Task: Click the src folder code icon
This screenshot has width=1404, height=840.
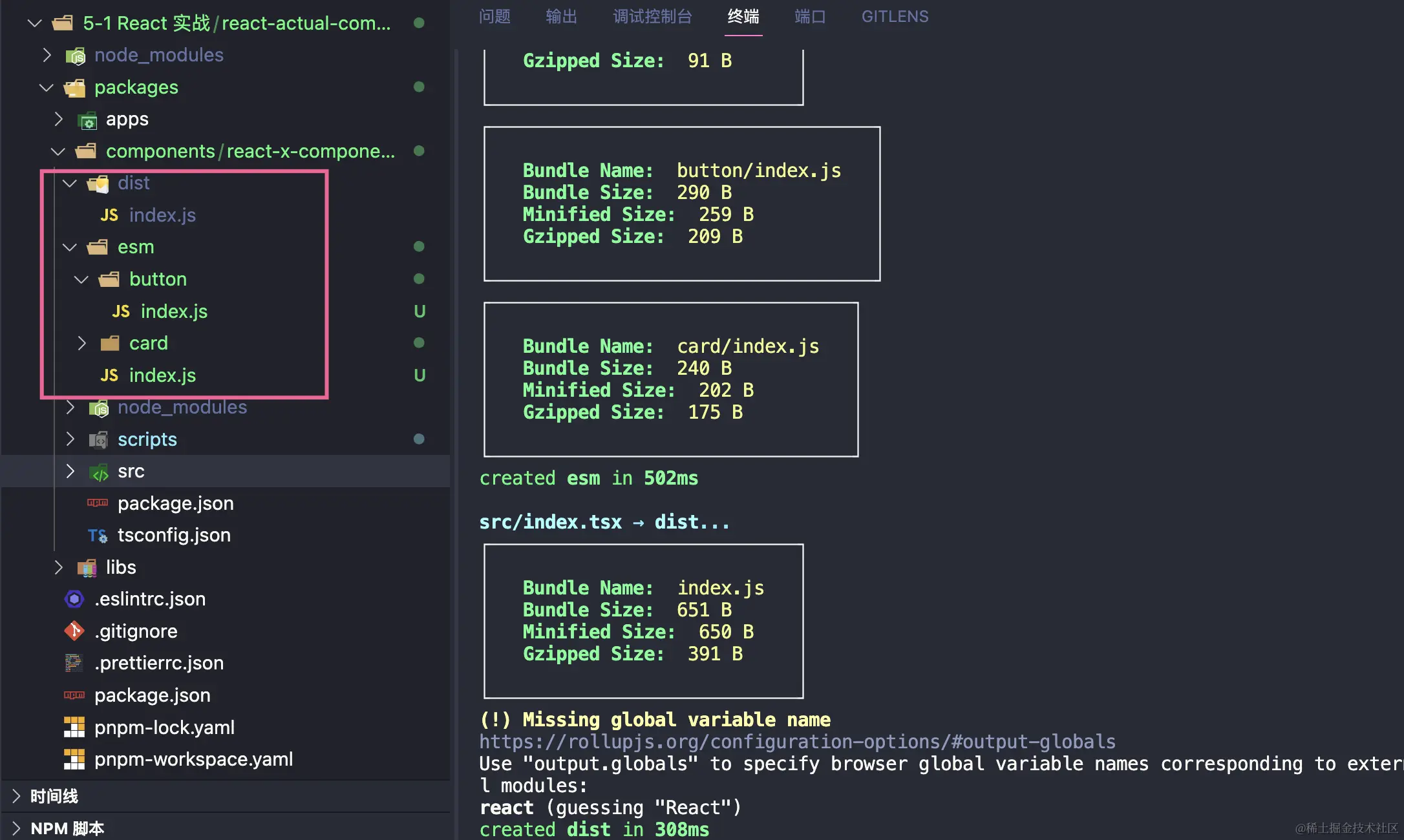Action: (x=99, y=472)
